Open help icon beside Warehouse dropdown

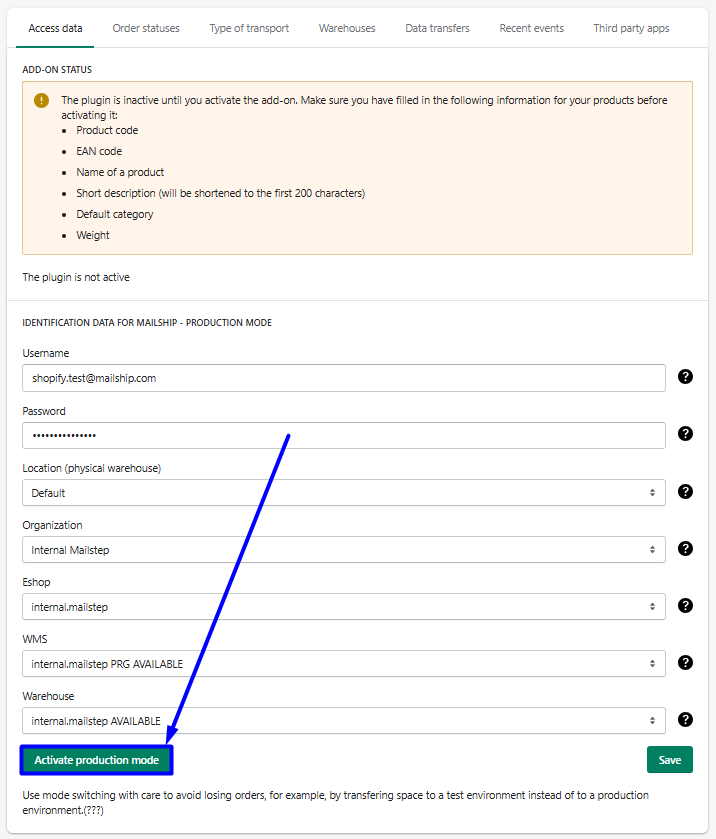tap(685, 719)
